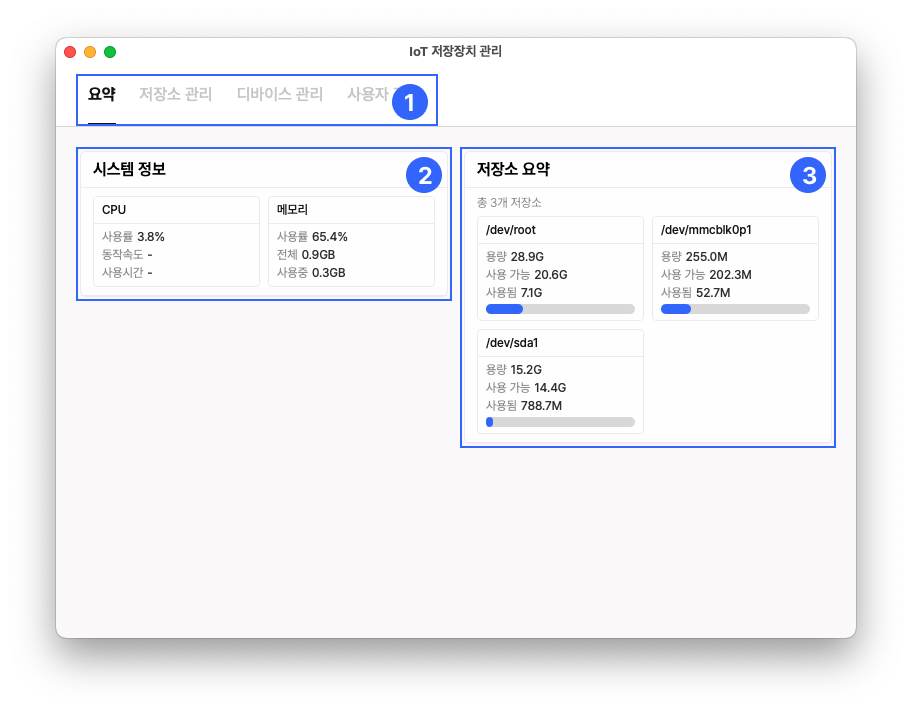Image resolution: width=912 pixels, height=712 pixels.
Task: Select the /dev/mmcblk0p1 storage title
Action: (706, 230)
